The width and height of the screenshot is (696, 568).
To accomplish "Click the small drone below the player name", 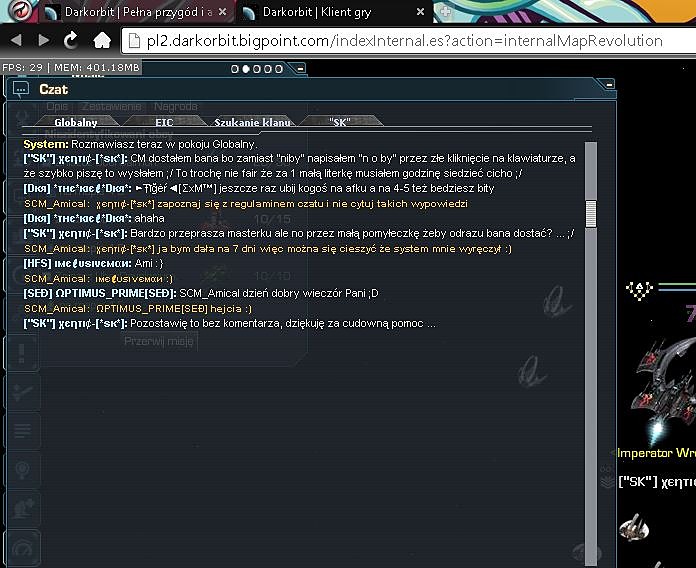I will click(634, 528).
